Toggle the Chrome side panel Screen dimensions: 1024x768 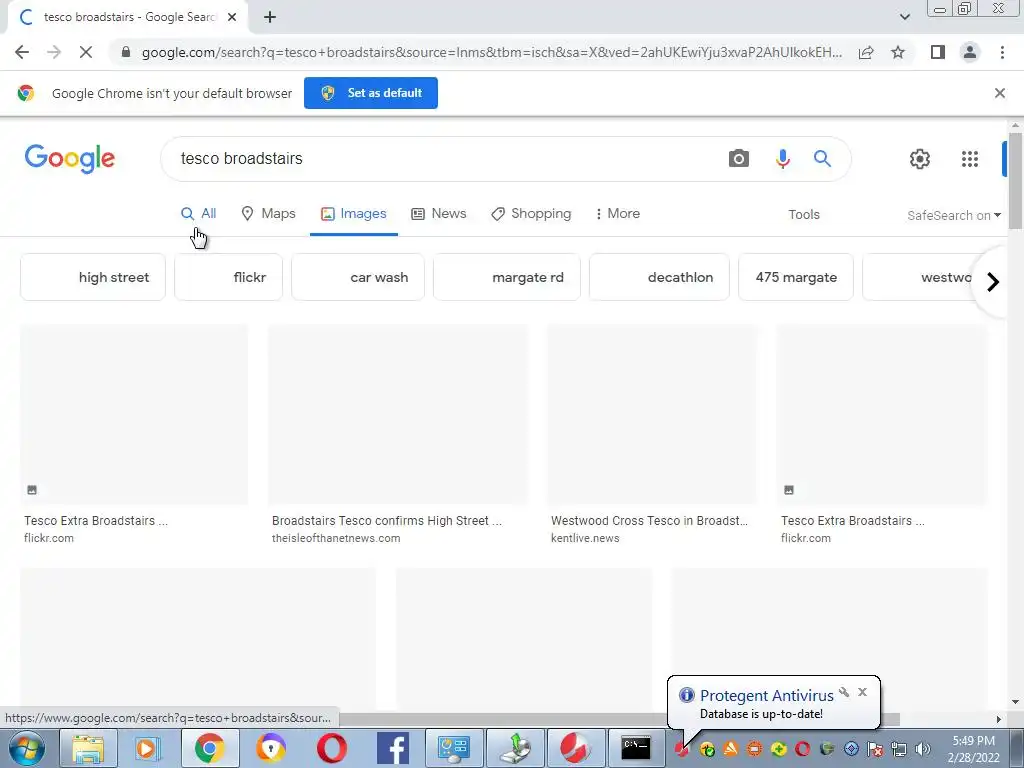tap(938, 52)
